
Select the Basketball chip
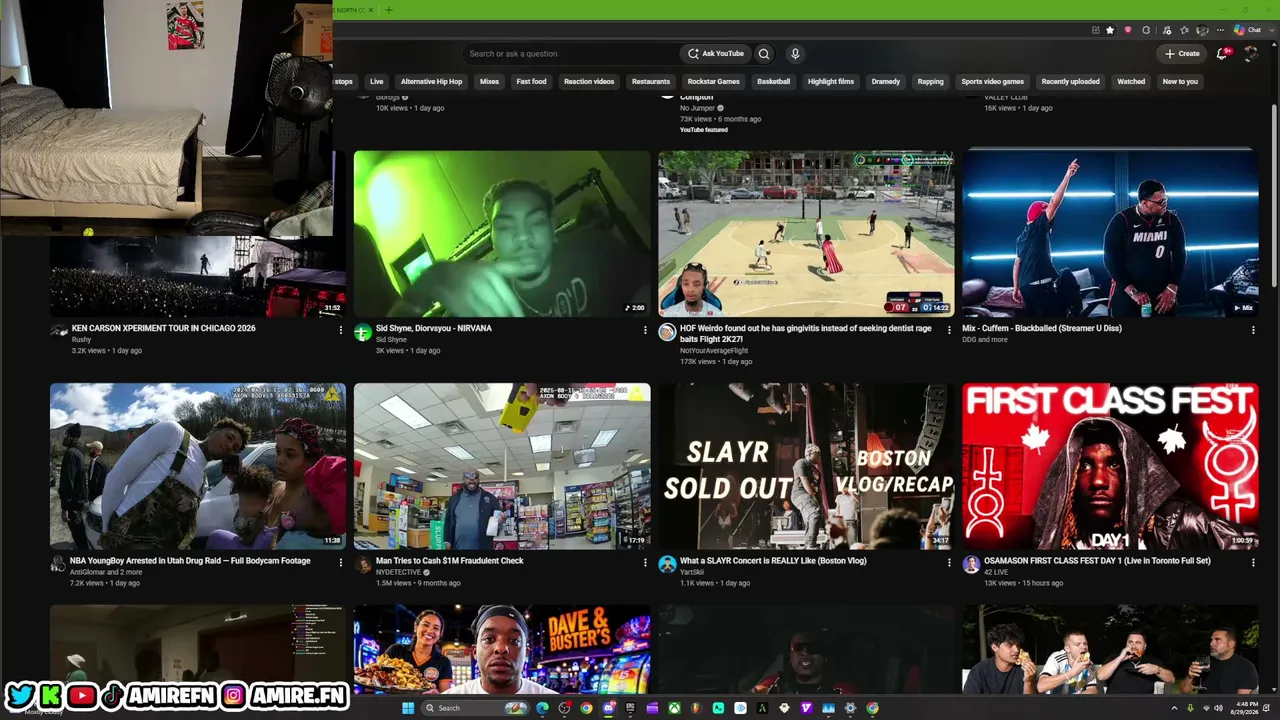point(774,82)
